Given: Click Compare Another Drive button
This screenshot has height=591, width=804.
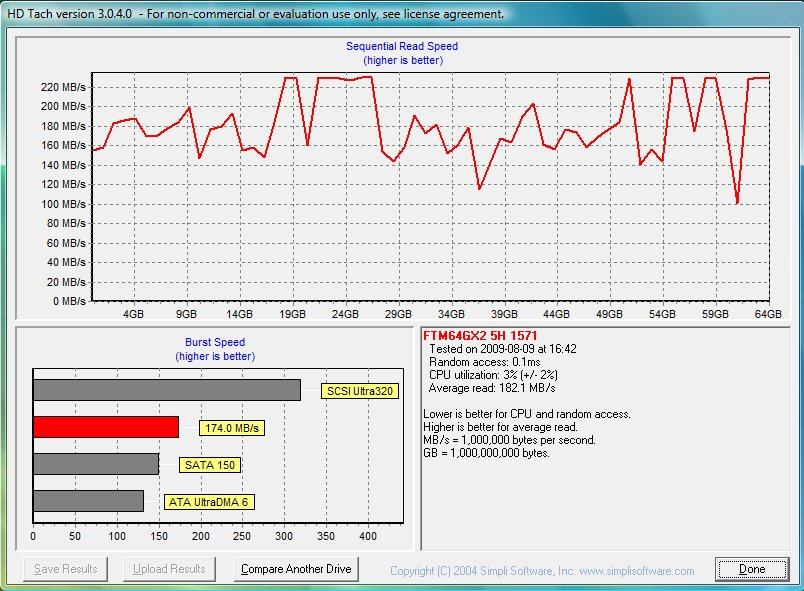Looking at the screenshot, I should [296, 569].
